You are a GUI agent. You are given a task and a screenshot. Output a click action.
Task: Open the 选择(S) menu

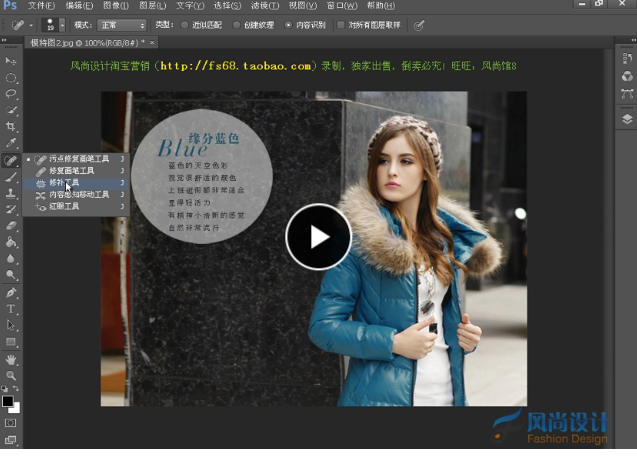tap(228, 6)
